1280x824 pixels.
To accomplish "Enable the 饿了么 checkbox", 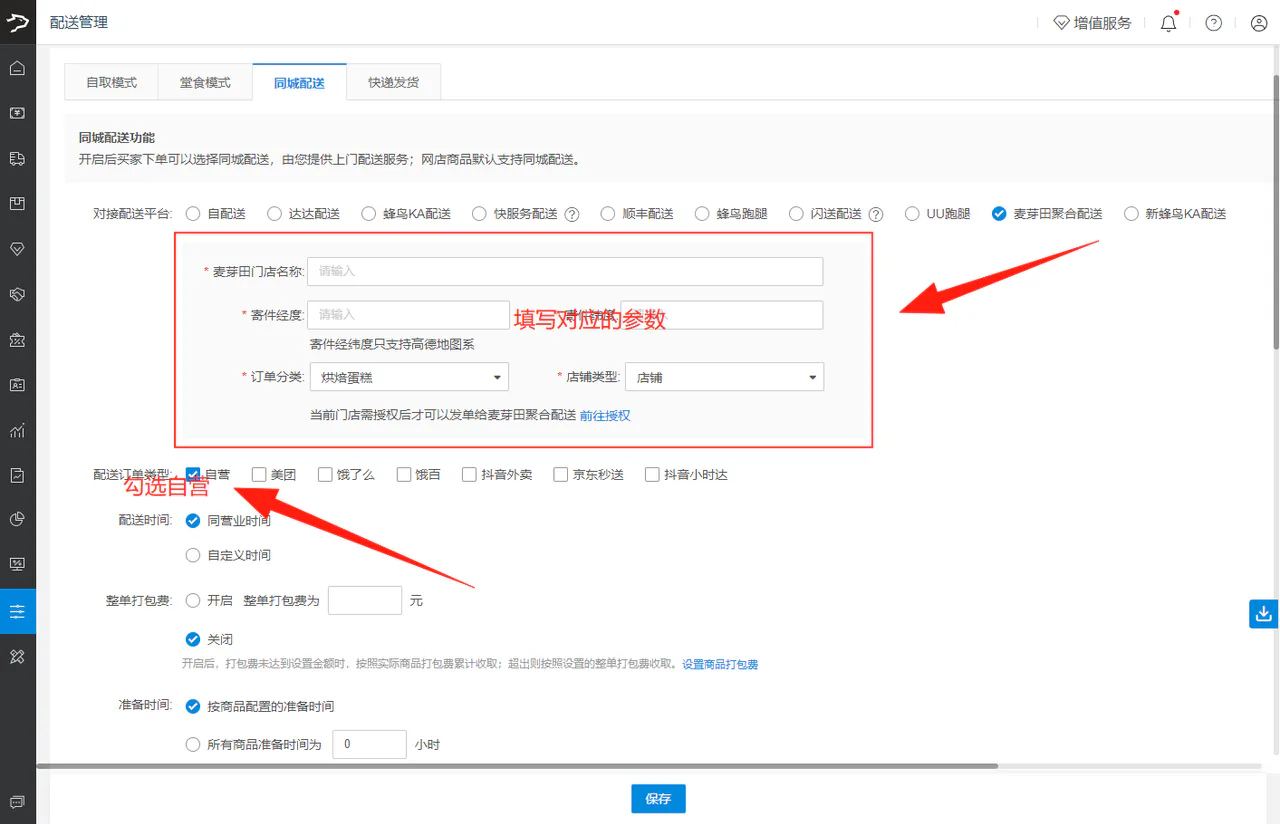I will pos(325,475).
